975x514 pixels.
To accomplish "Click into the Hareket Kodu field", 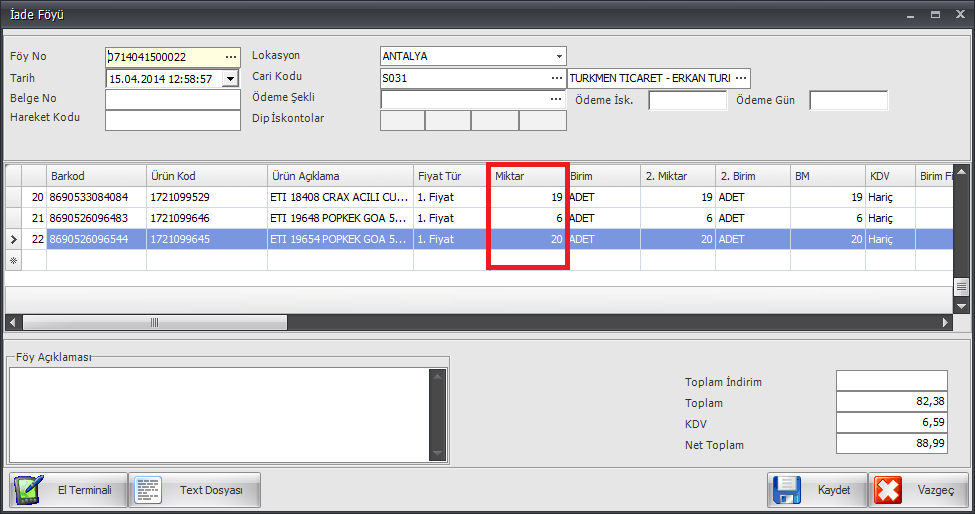I will [172, 121].
